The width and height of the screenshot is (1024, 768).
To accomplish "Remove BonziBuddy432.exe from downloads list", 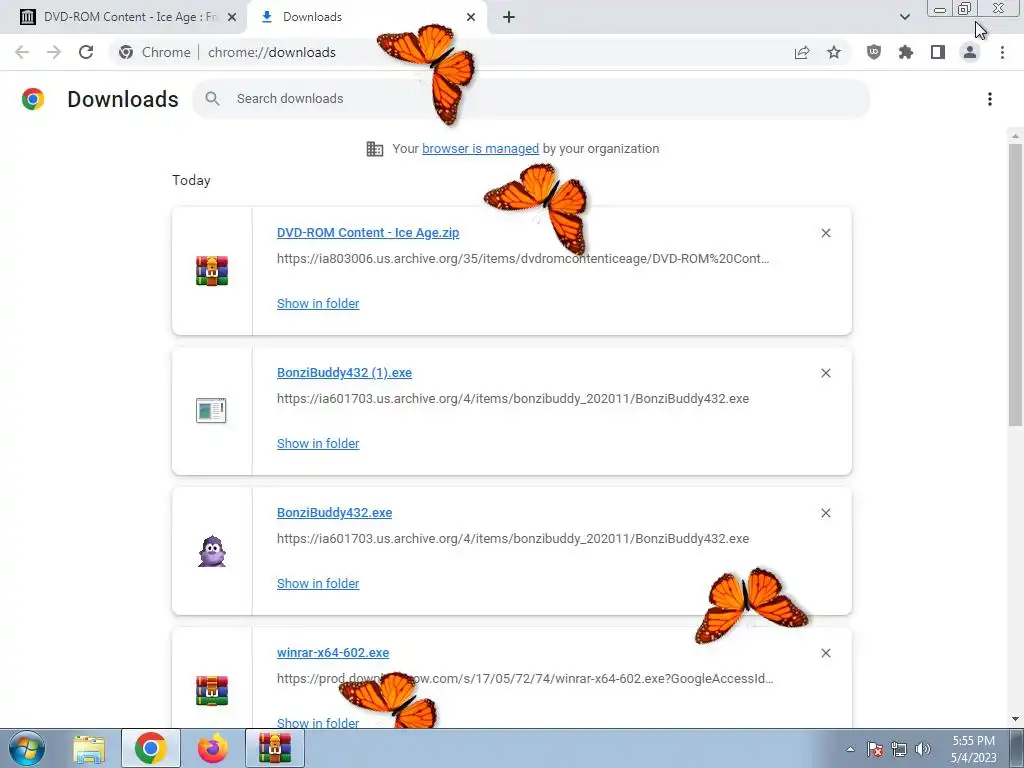I will 826,513.
